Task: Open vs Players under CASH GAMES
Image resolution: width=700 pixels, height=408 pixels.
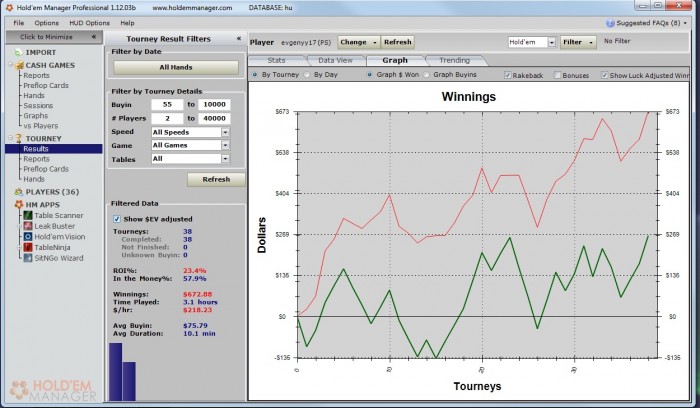Action: [41, 126]
